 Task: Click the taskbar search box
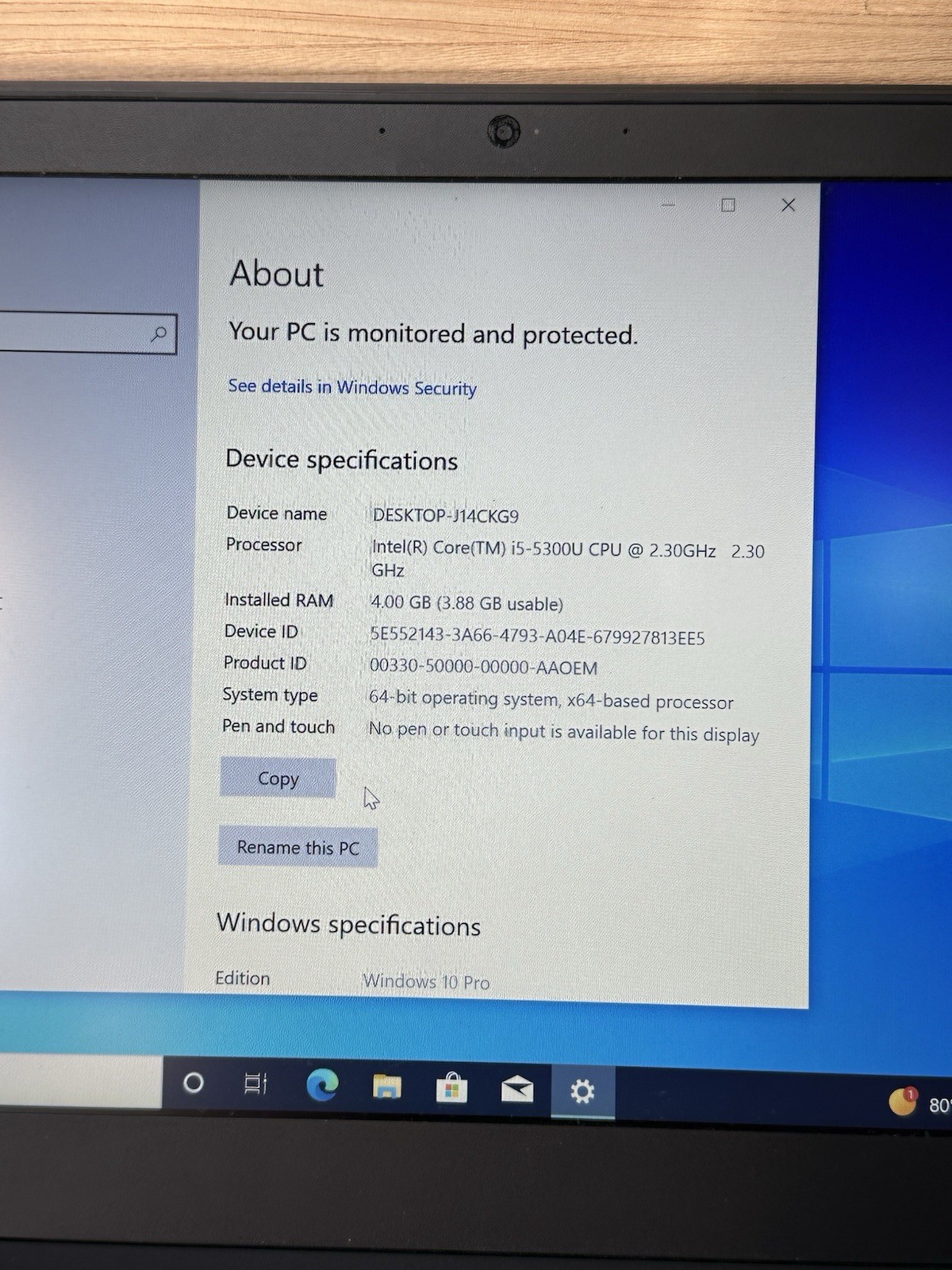point(81,1080)
